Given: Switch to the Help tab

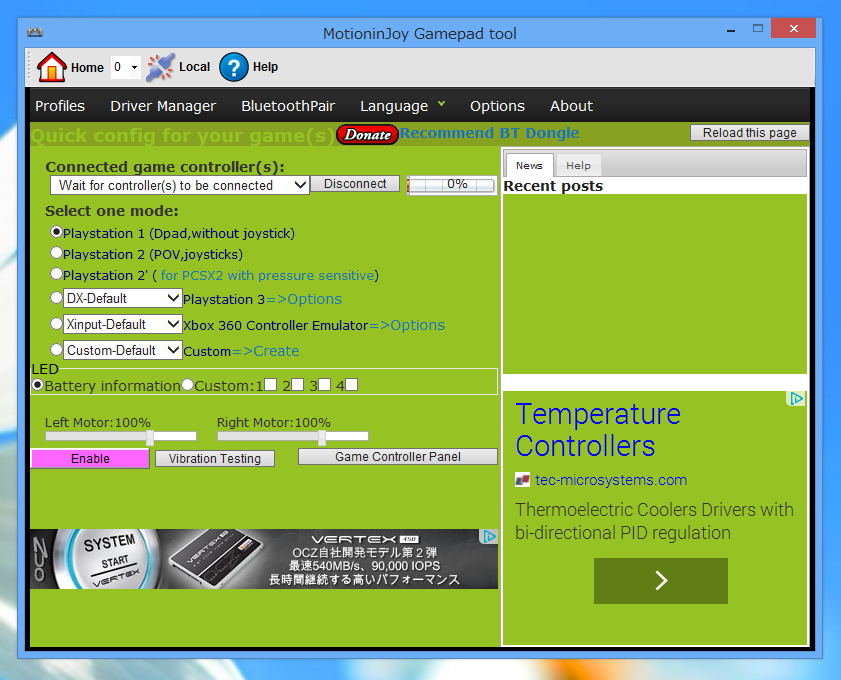Looking at the screenshot, I should point(578,165).
